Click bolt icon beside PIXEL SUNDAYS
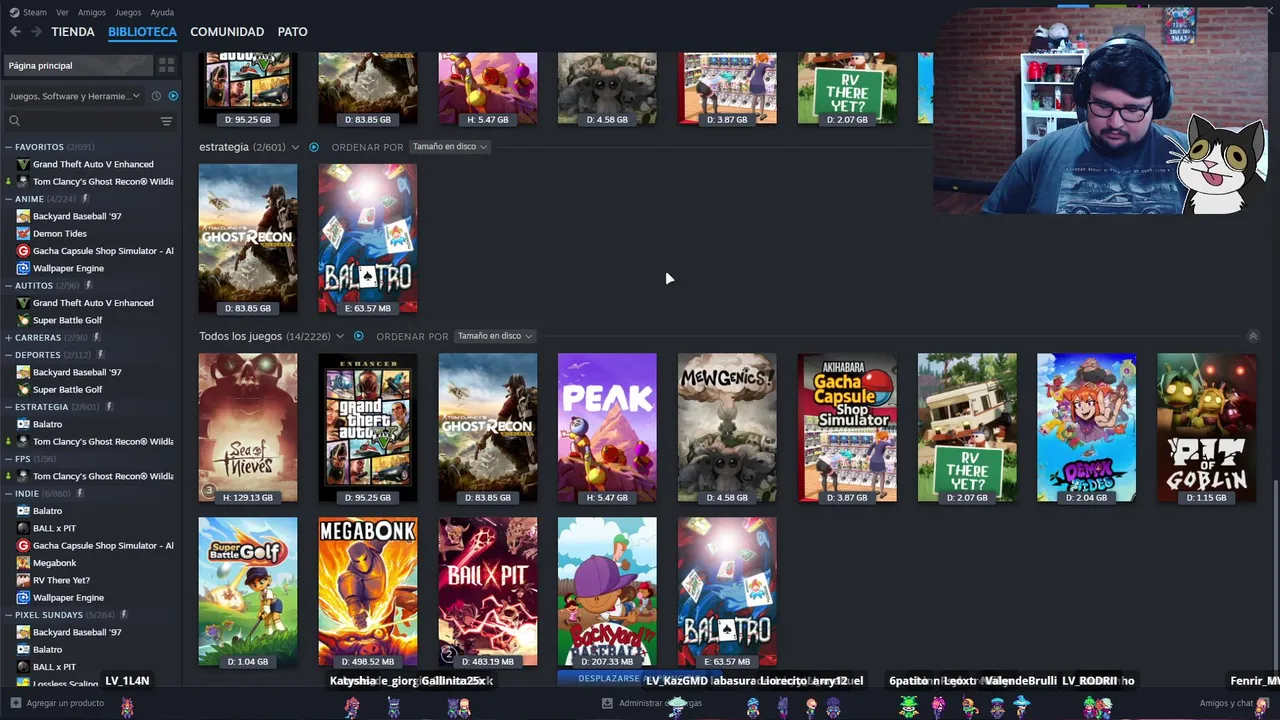 pyautogui.click(x=124, y=615)
